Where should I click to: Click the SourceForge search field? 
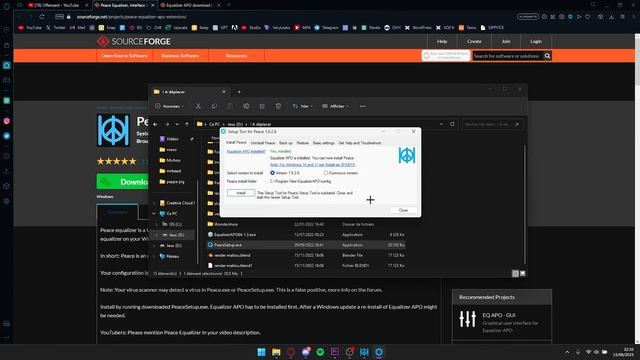coord(507,56)
